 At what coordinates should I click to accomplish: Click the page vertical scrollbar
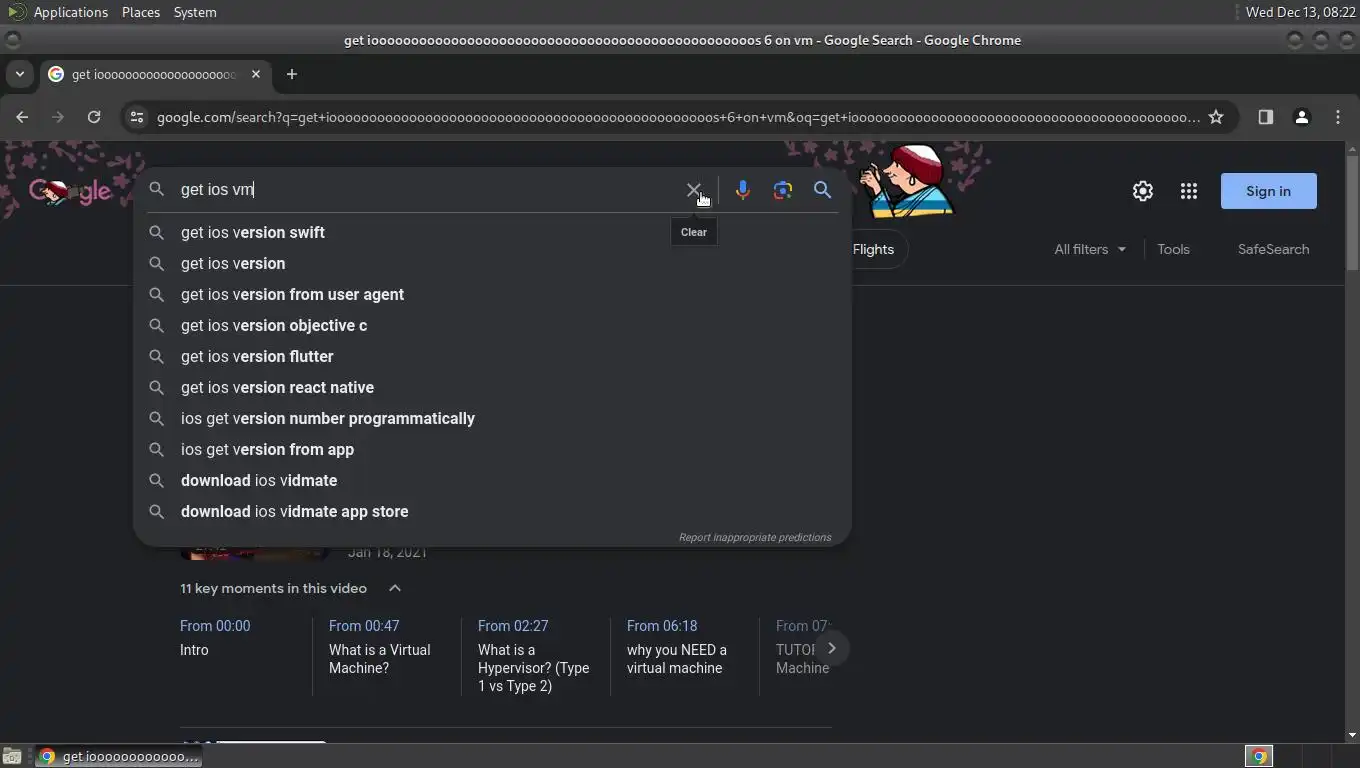(x=1352, y=211)
